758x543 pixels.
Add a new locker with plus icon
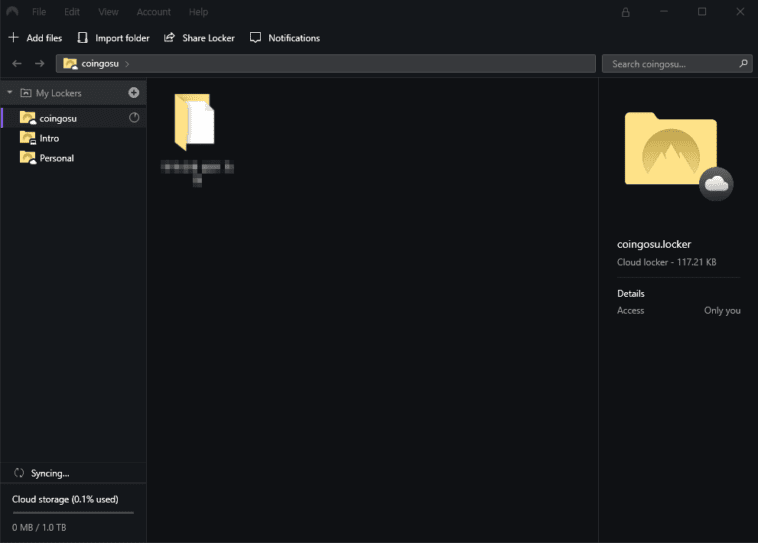(134, 93)
